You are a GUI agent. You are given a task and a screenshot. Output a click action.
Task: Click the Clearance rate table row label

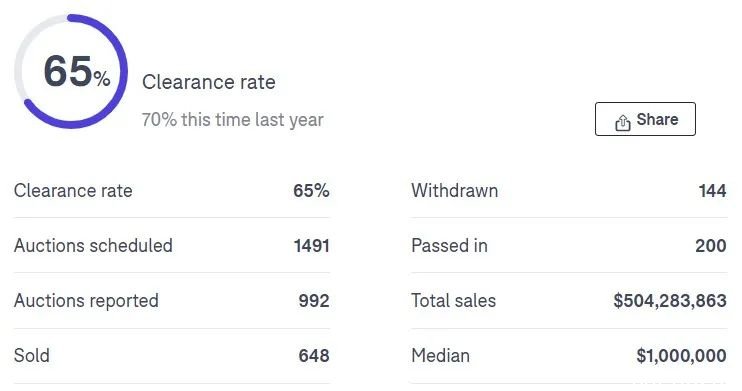pyautogui.click(x=73, y=191)
